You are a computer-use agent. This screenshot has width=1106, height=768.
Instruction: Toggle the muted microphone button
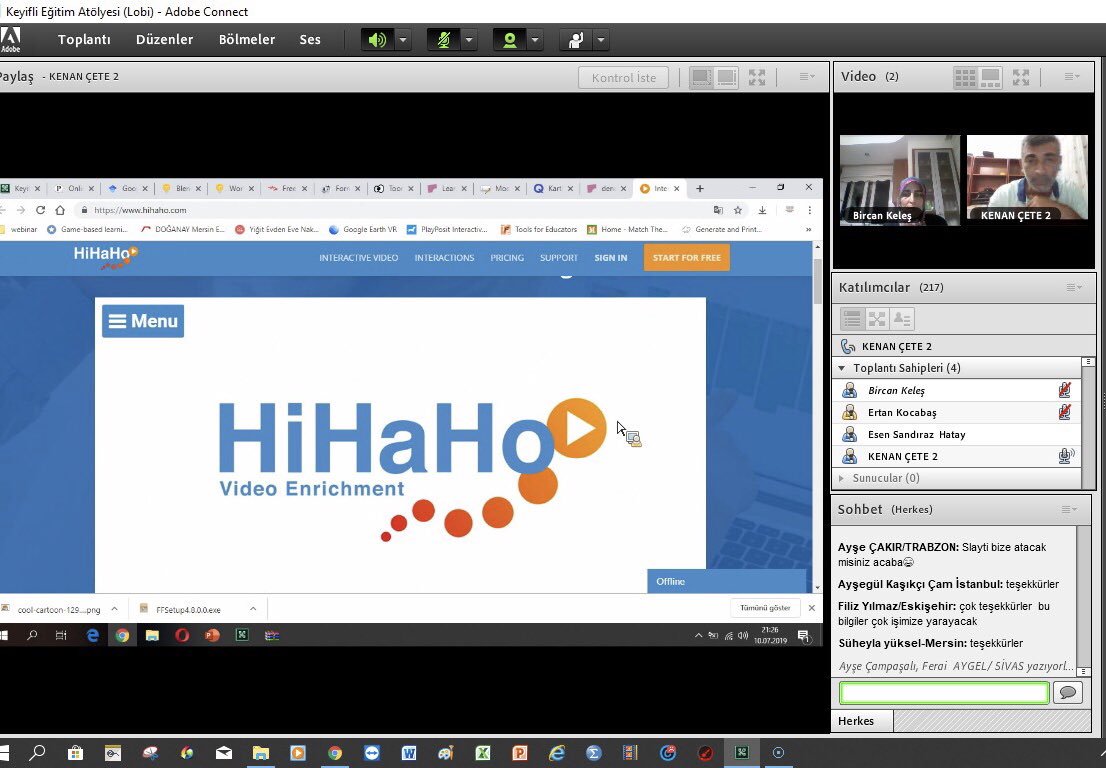pyautogui.click(x=444, y=39)
